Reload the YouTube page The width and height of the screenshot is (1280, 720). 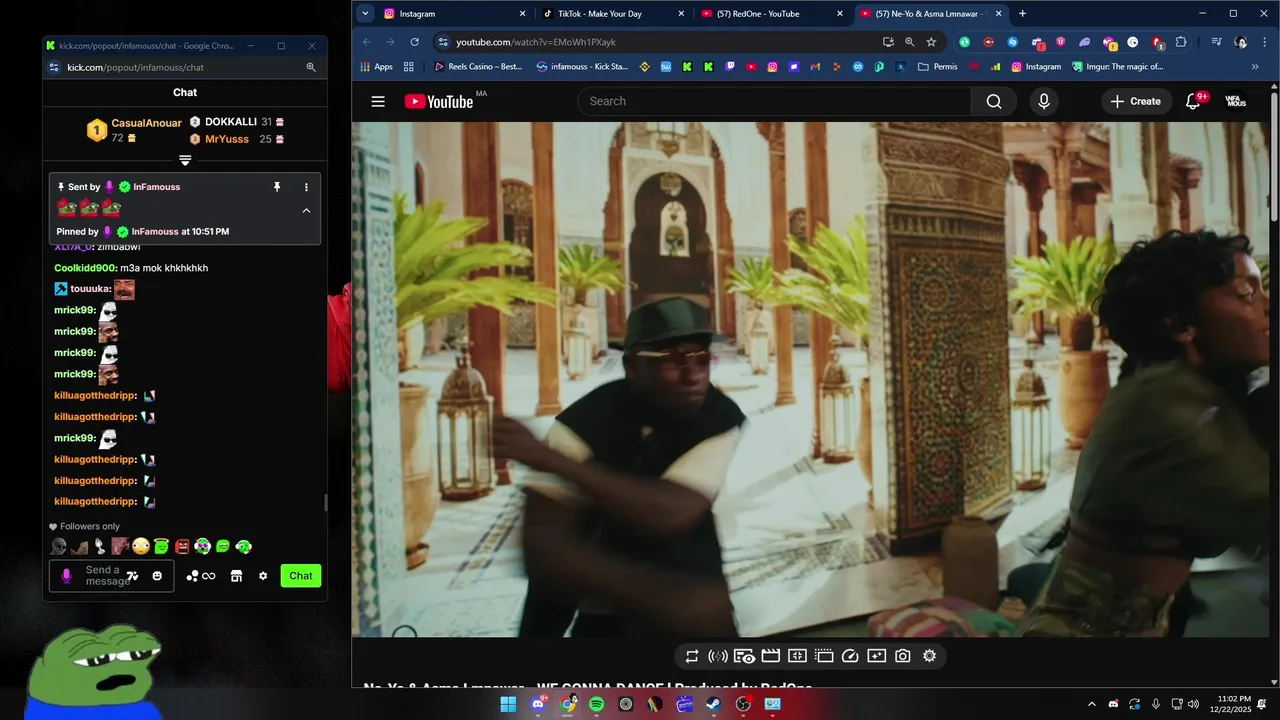pos(414,42)
